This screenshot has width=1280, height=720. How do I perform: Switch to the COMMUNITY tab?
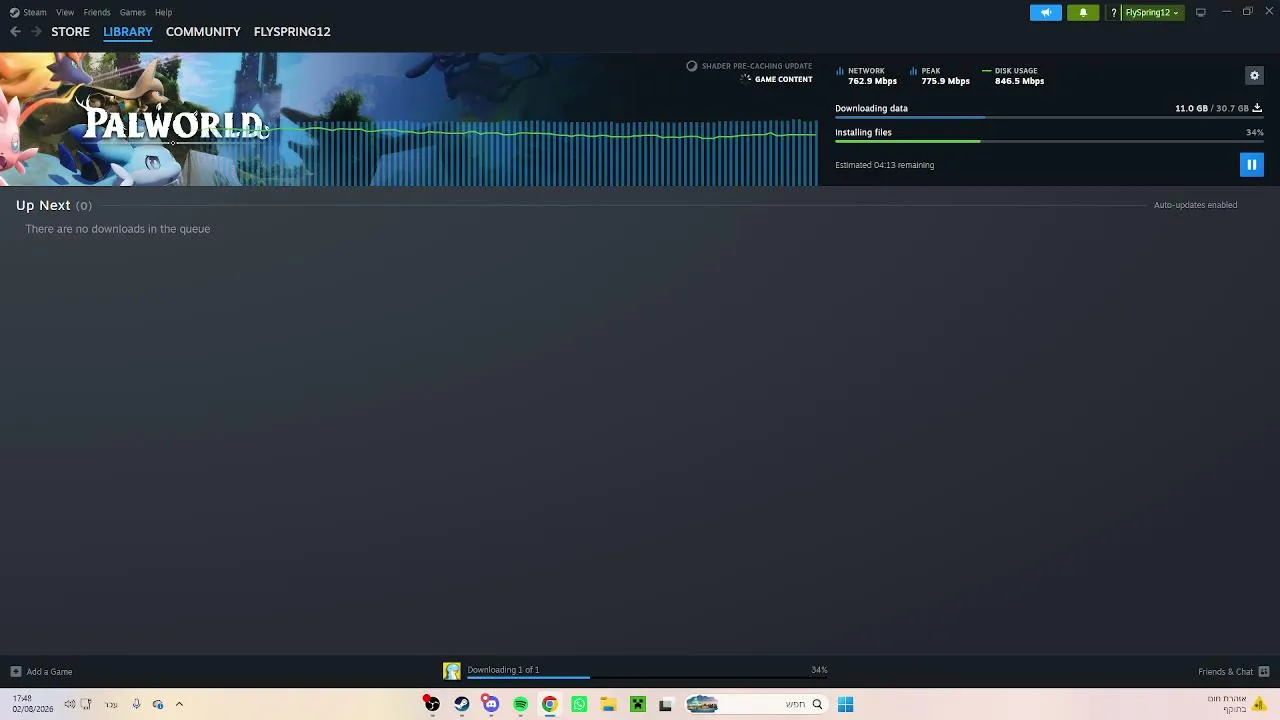point(203,32)
